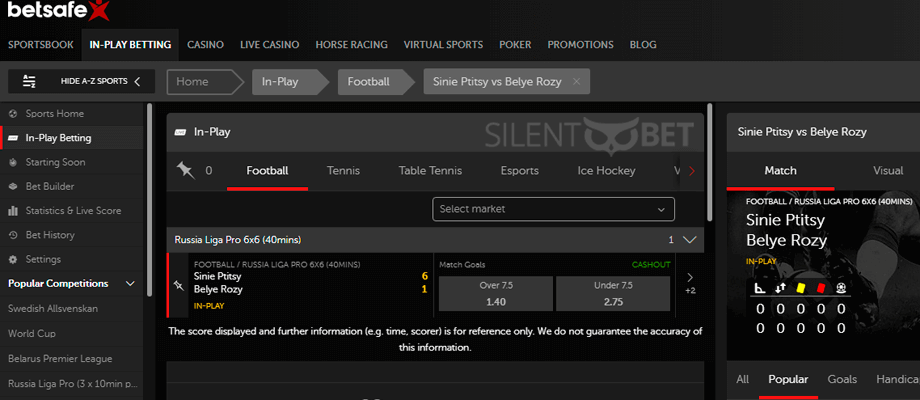
Task: Select the Football sport tab
Action: (267, 171)
